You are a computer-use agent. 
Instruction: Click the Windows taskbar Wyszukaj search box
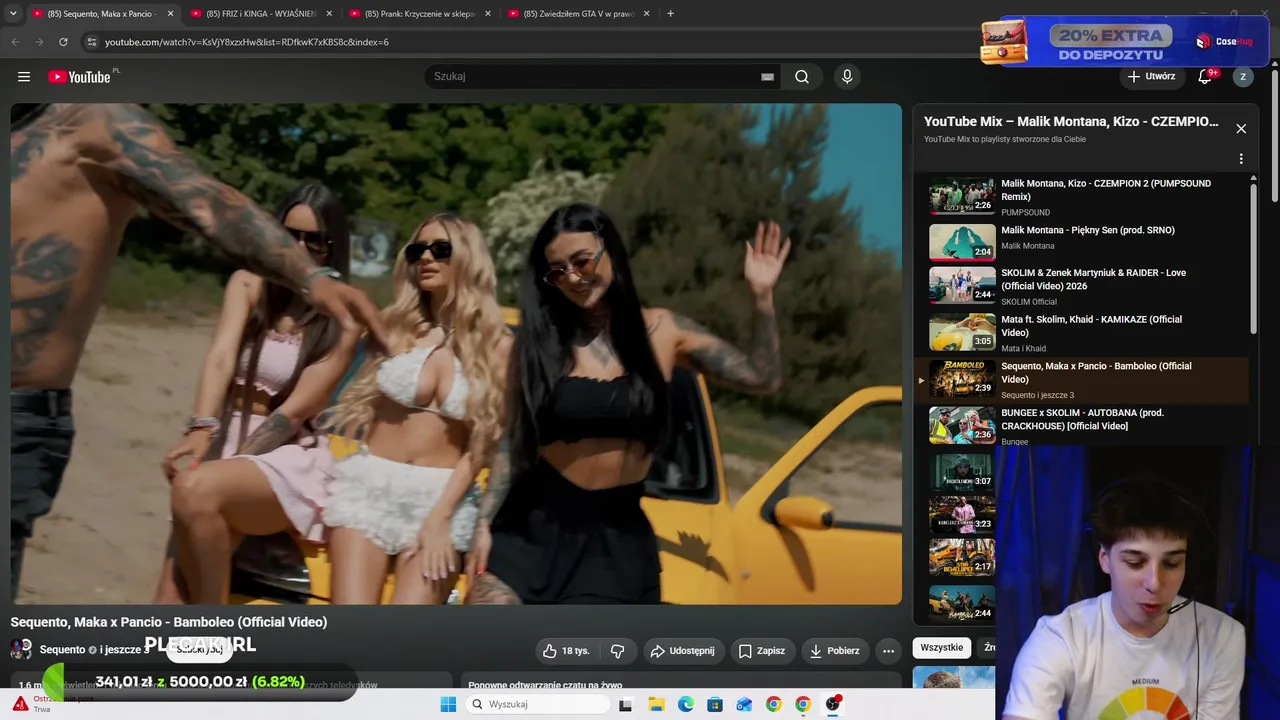click(540, 705)
